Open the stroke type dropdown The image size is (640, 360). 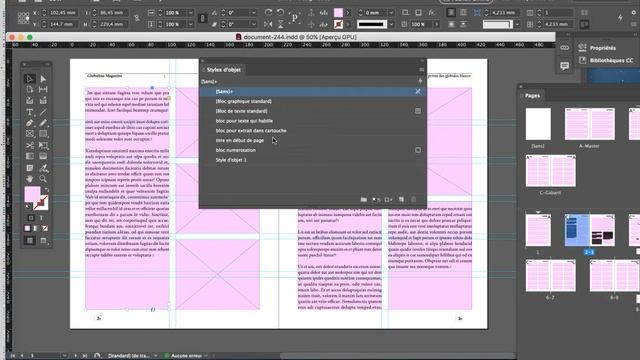pyautogui.click(x=391, y=24)
